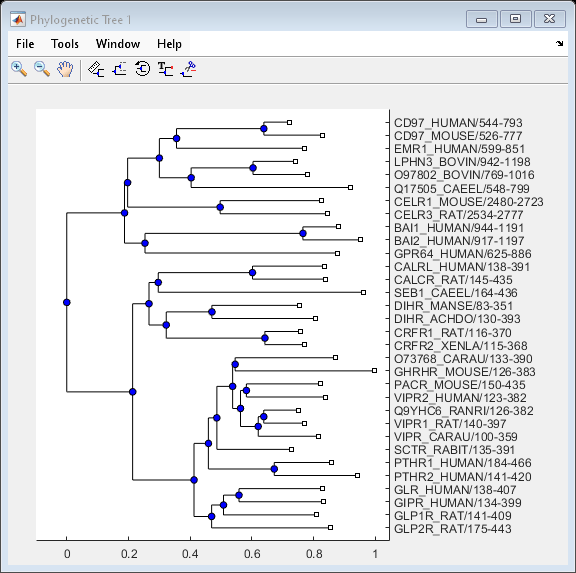The image size is (576, 573).
Task: Dock the figure using corner arrow
Action: pyautogui.click(x=559, y=44)
